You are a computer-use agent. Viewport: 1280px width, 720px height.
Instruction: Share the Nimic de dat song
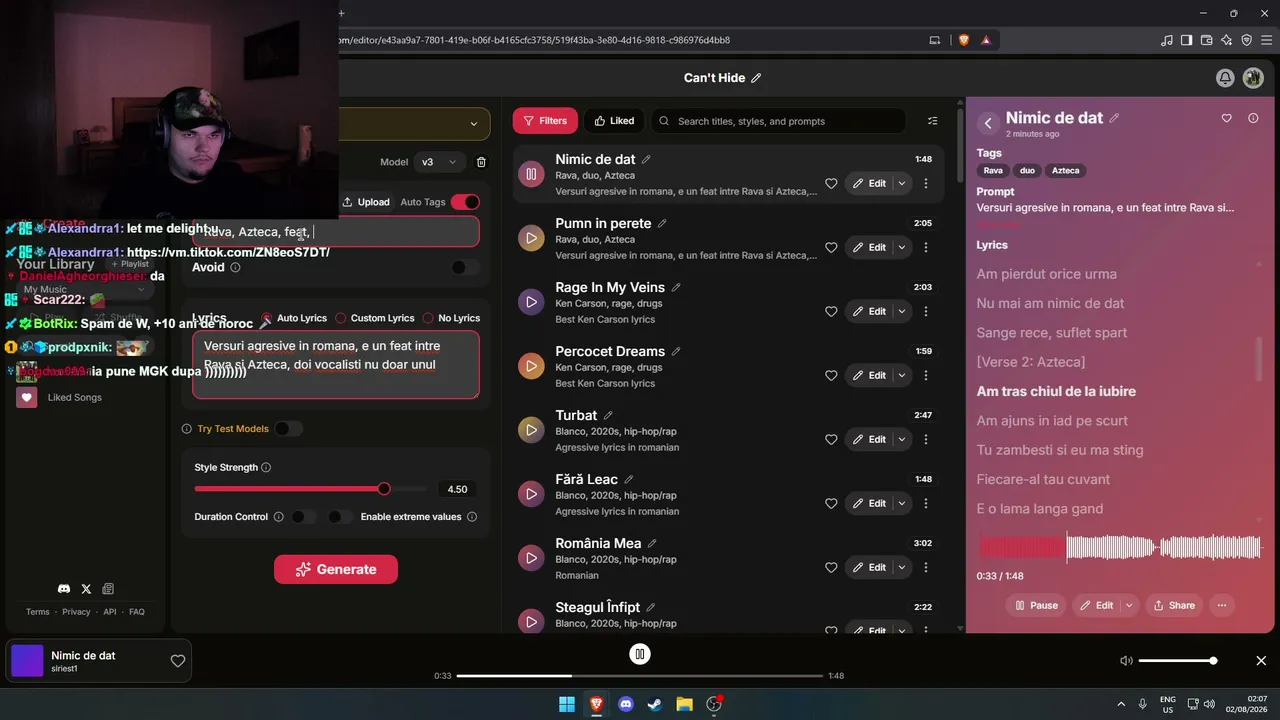pos(1174,605)
